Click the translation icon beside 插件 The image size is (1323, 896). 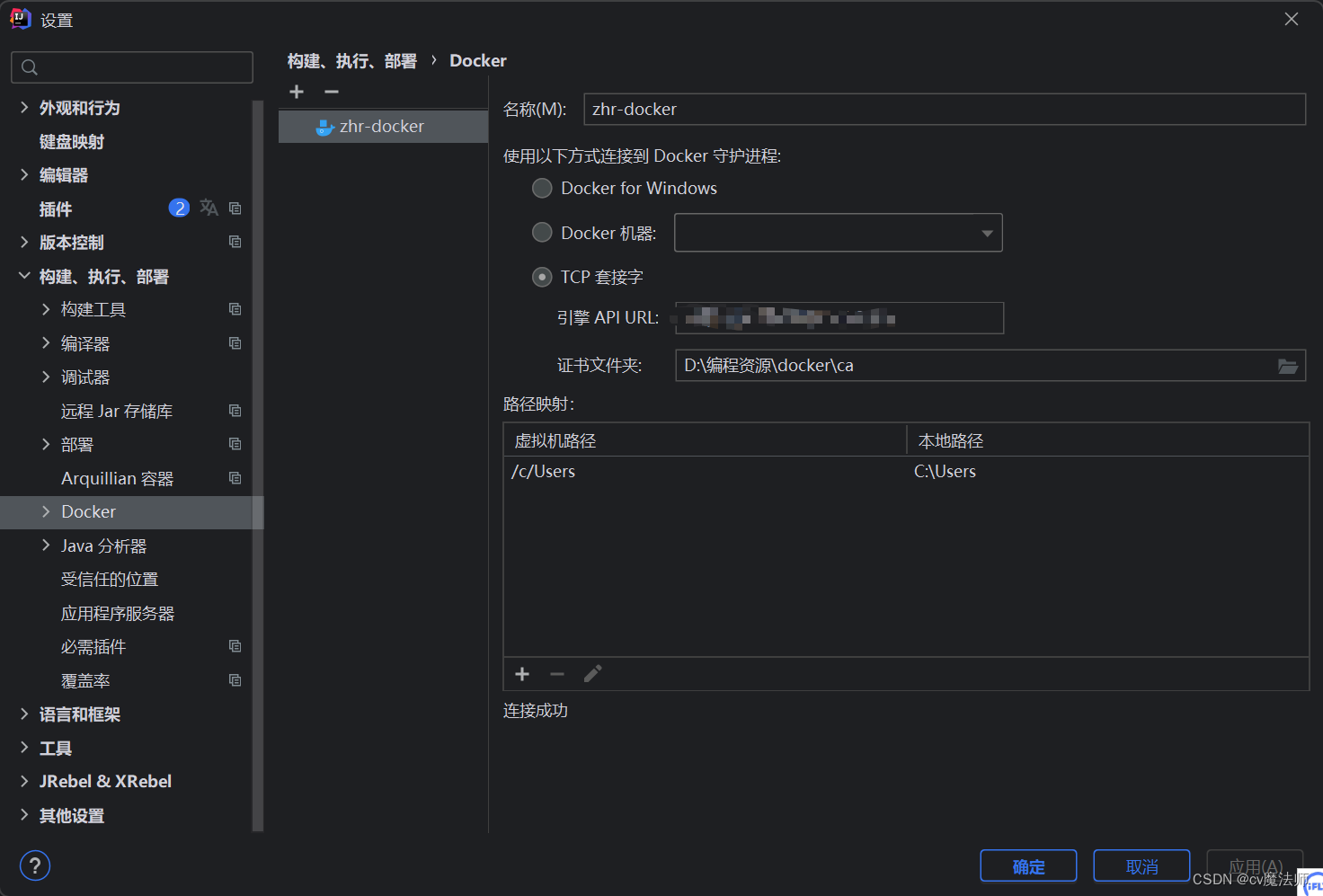point(209,208)
